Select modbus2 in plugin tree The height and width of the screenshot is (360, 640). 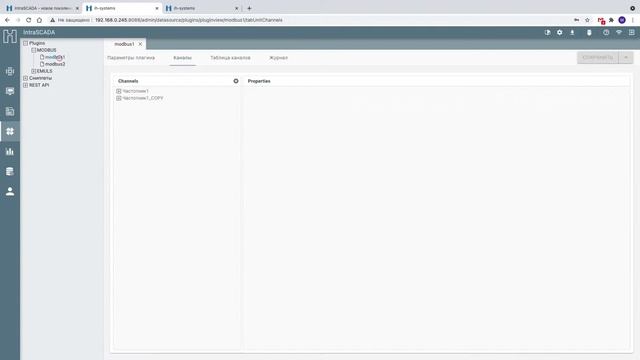[55, 64]
